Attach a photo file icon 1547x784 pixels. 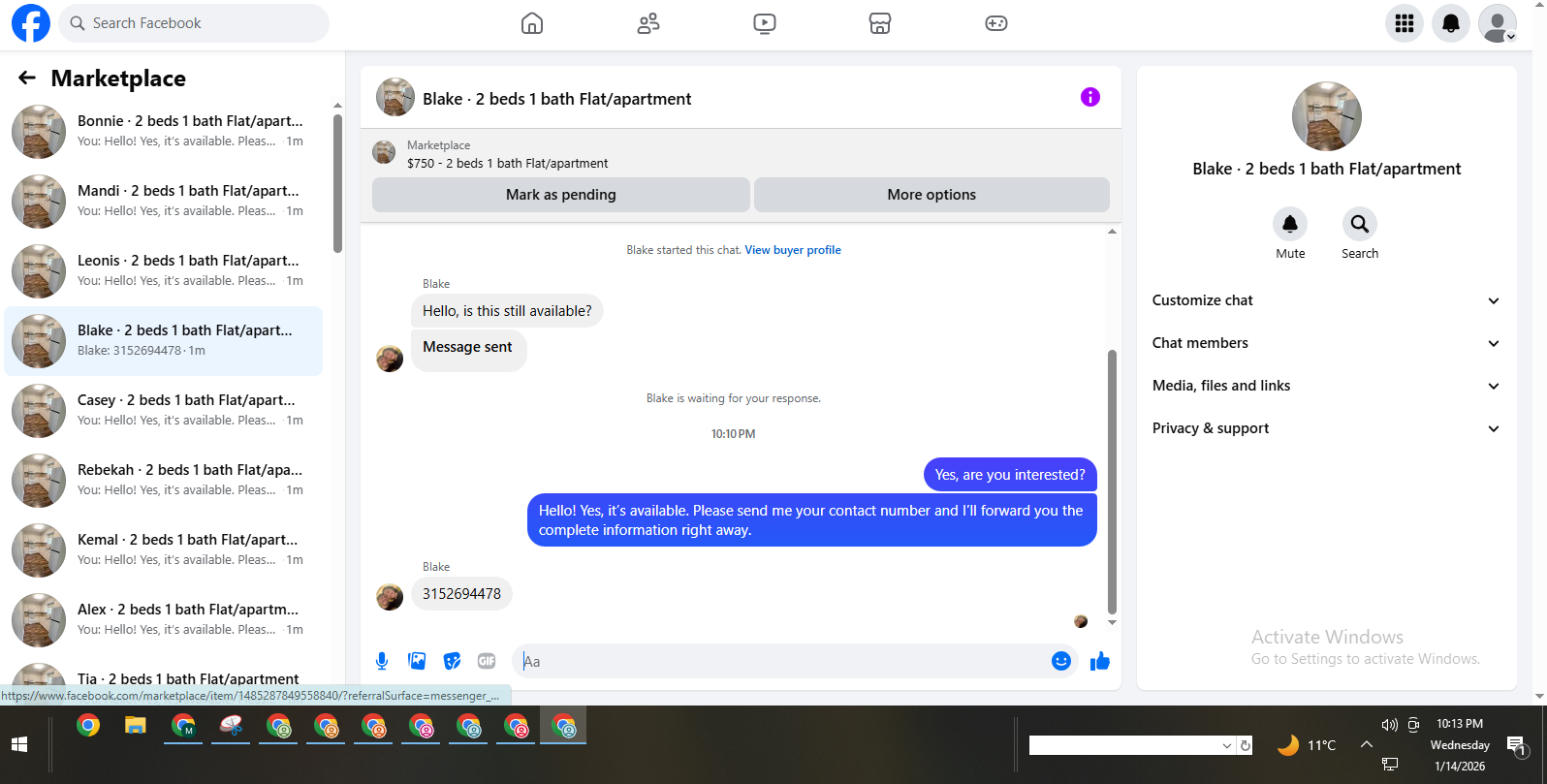pos(417,661)
